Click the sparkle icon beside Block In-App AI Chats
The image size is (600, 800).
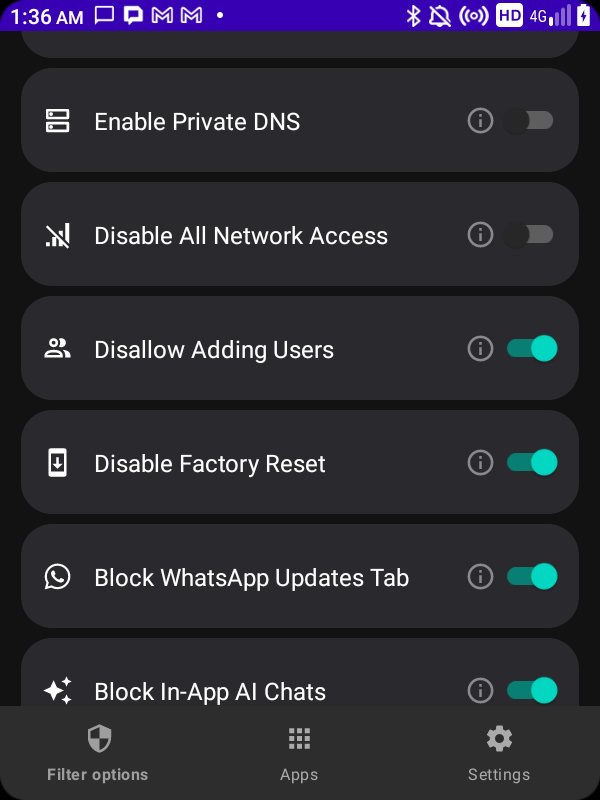click(59, 690)
